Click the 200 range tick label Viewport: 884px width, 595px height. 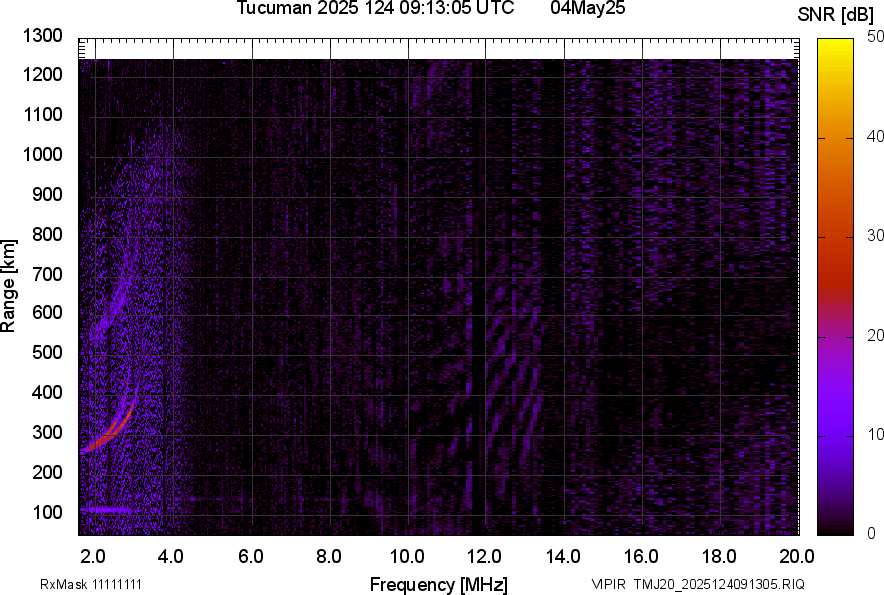point(47,473)
